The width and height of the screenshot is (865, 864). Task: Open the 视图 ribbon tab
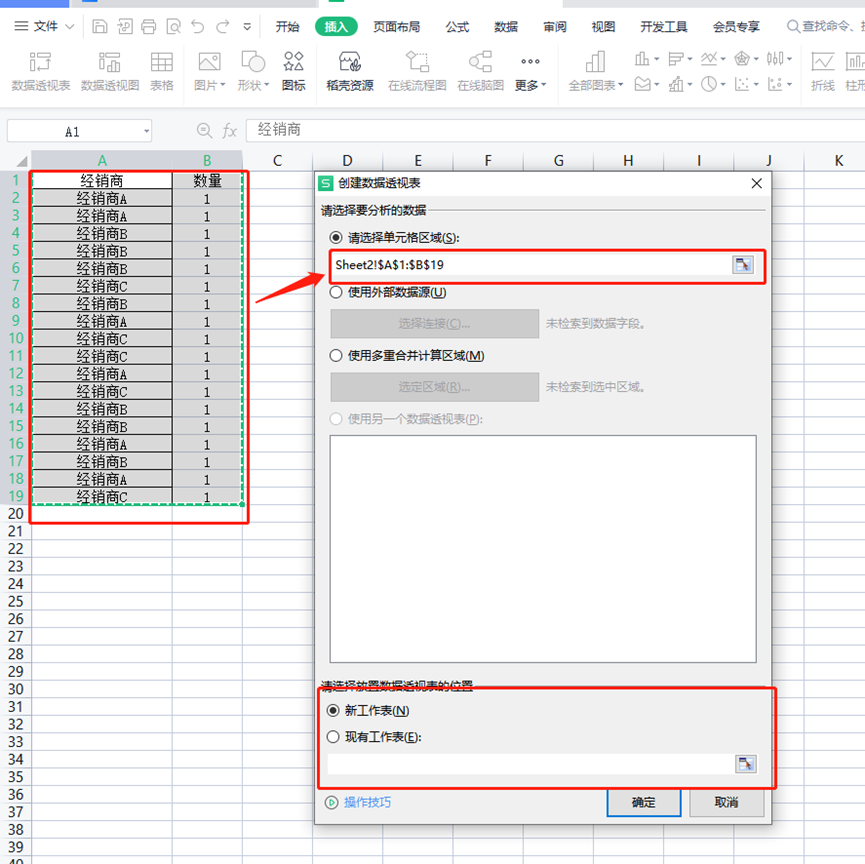[603, 26]
